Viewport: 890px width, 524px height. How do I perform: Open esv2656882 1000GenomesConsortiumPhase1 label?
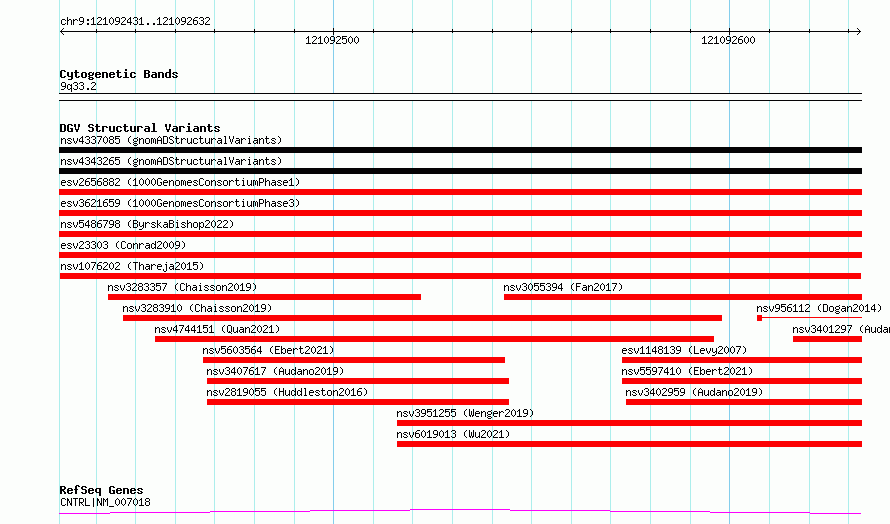pyautogui.click(x=180, y=182)
